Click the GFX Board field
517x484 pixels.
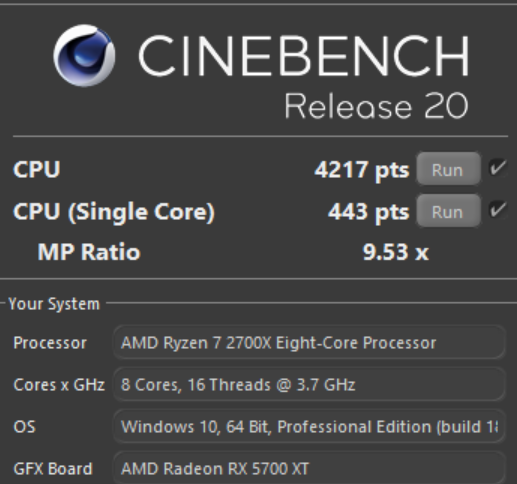pos(310,468)
